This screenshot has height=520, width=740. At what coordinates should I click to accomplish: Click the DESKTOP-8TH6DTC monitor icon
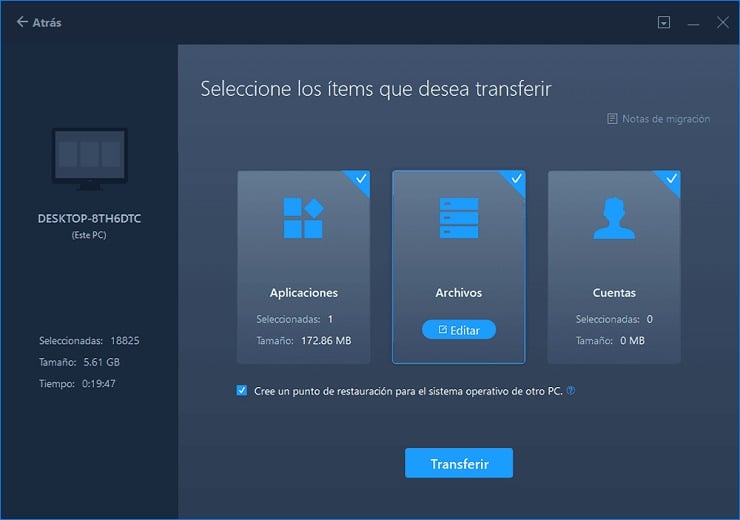(x=89, y=159)
